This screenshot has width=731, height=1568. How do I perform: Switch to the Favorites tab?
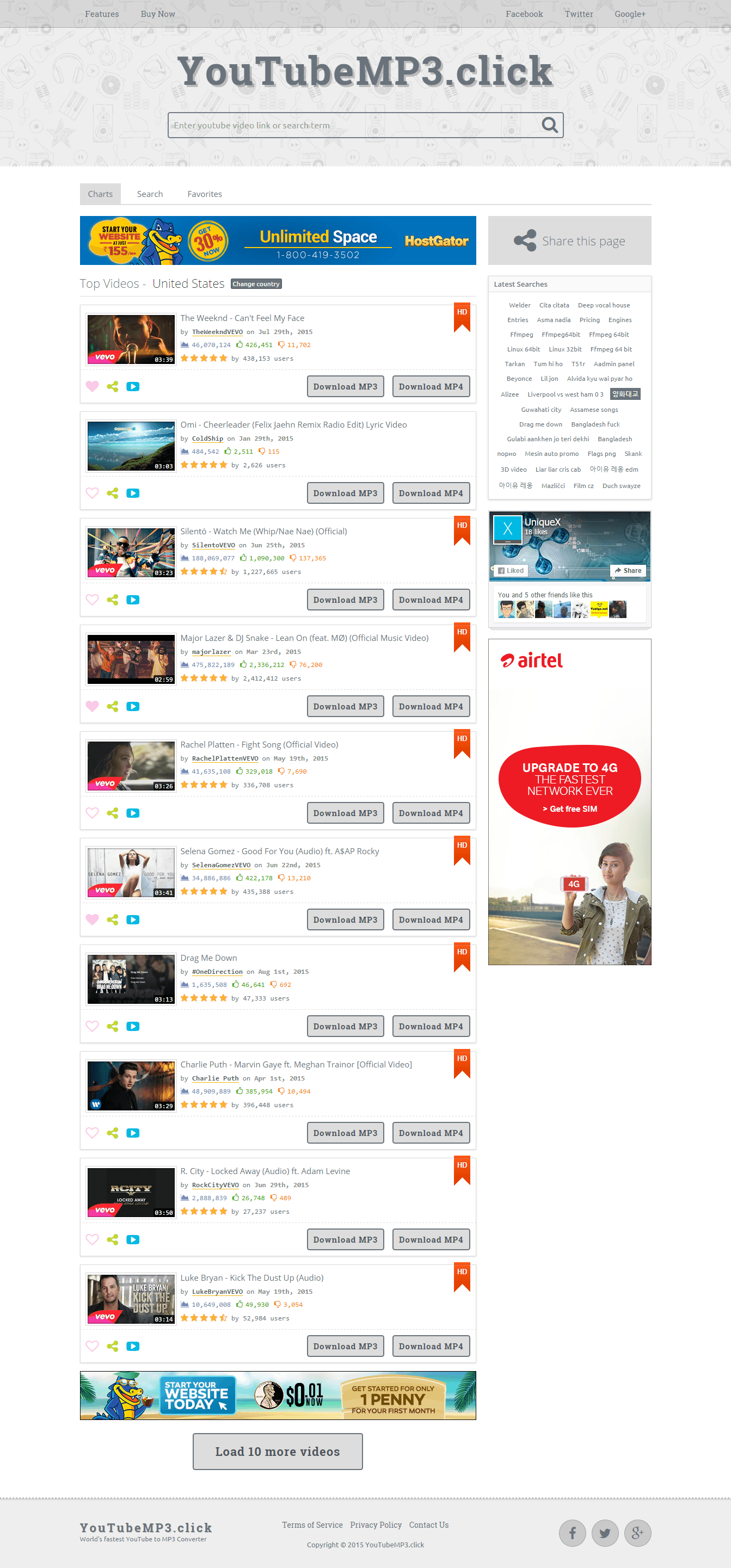pos(204,194)
